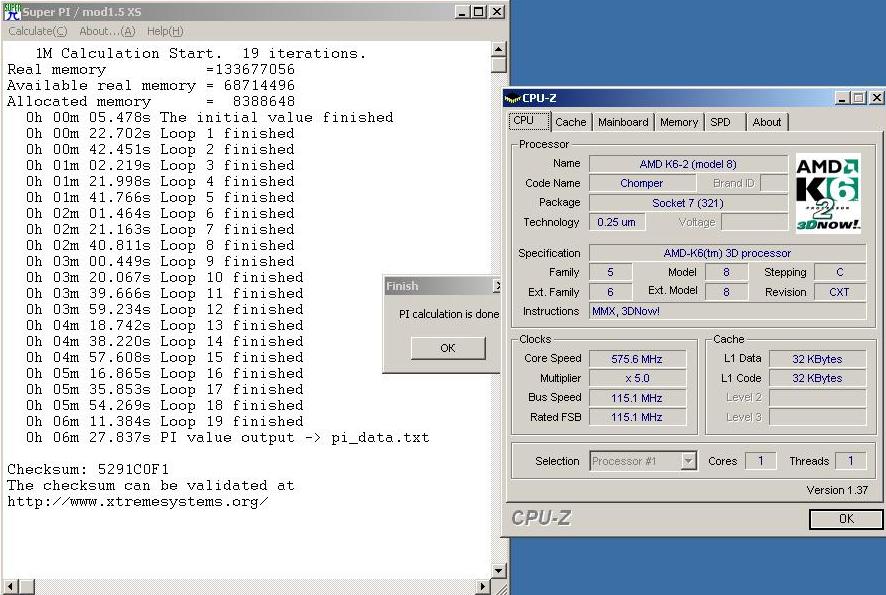Click the Code Name value Chomper
This screenshot has height=595, width=886.
[x=642, y=183]
